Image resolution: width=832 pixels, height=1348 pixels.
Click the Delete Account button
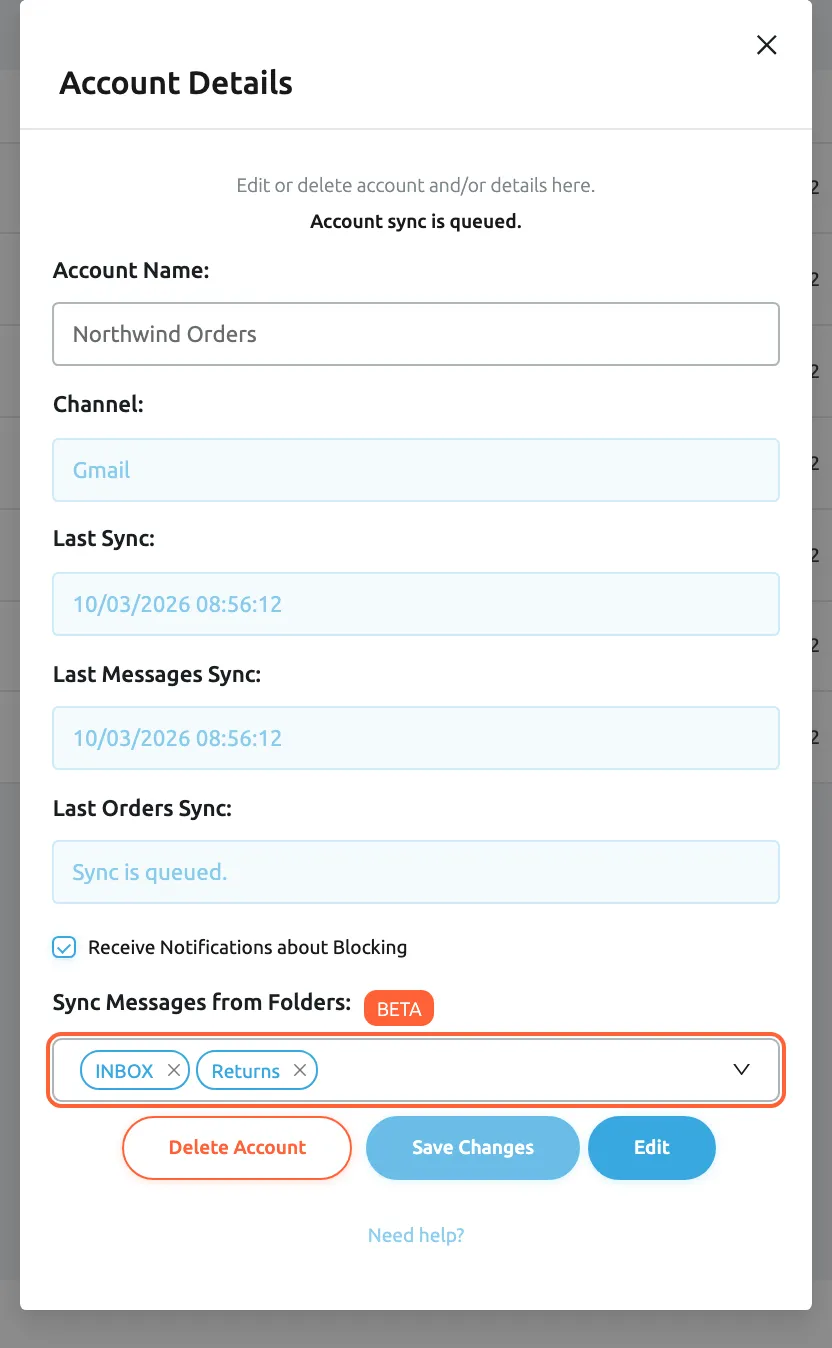coord(237,1148)
